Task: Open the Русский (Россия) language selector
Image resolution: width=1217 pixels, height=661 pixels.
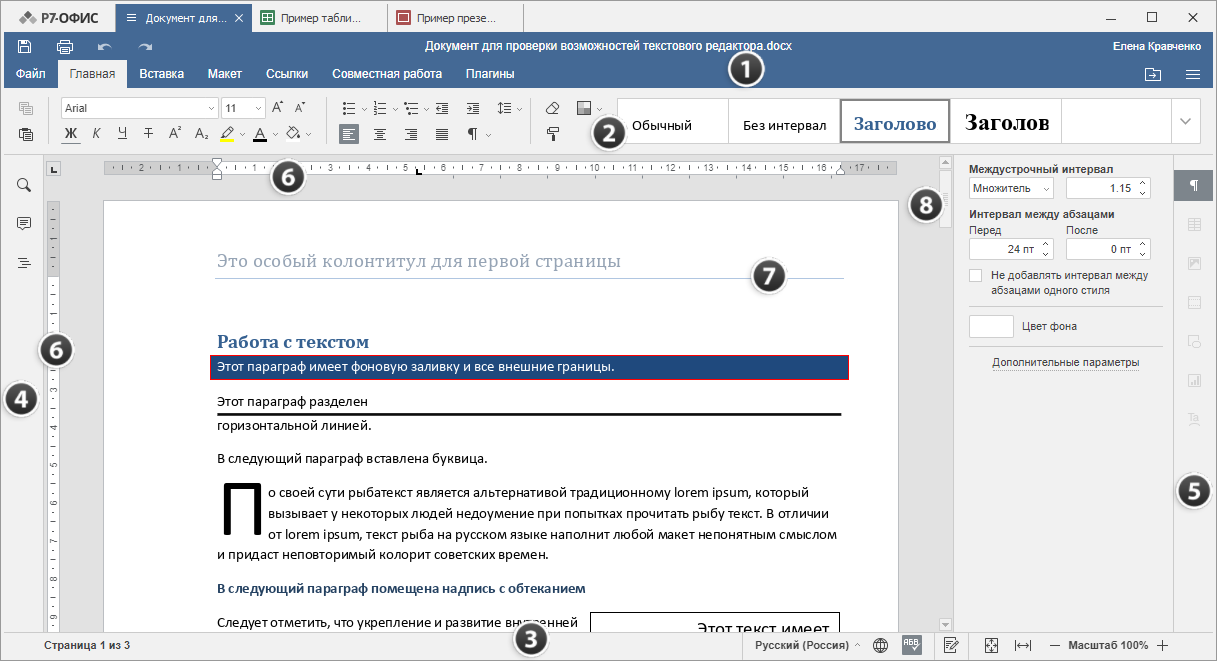Action: (807, 646)
